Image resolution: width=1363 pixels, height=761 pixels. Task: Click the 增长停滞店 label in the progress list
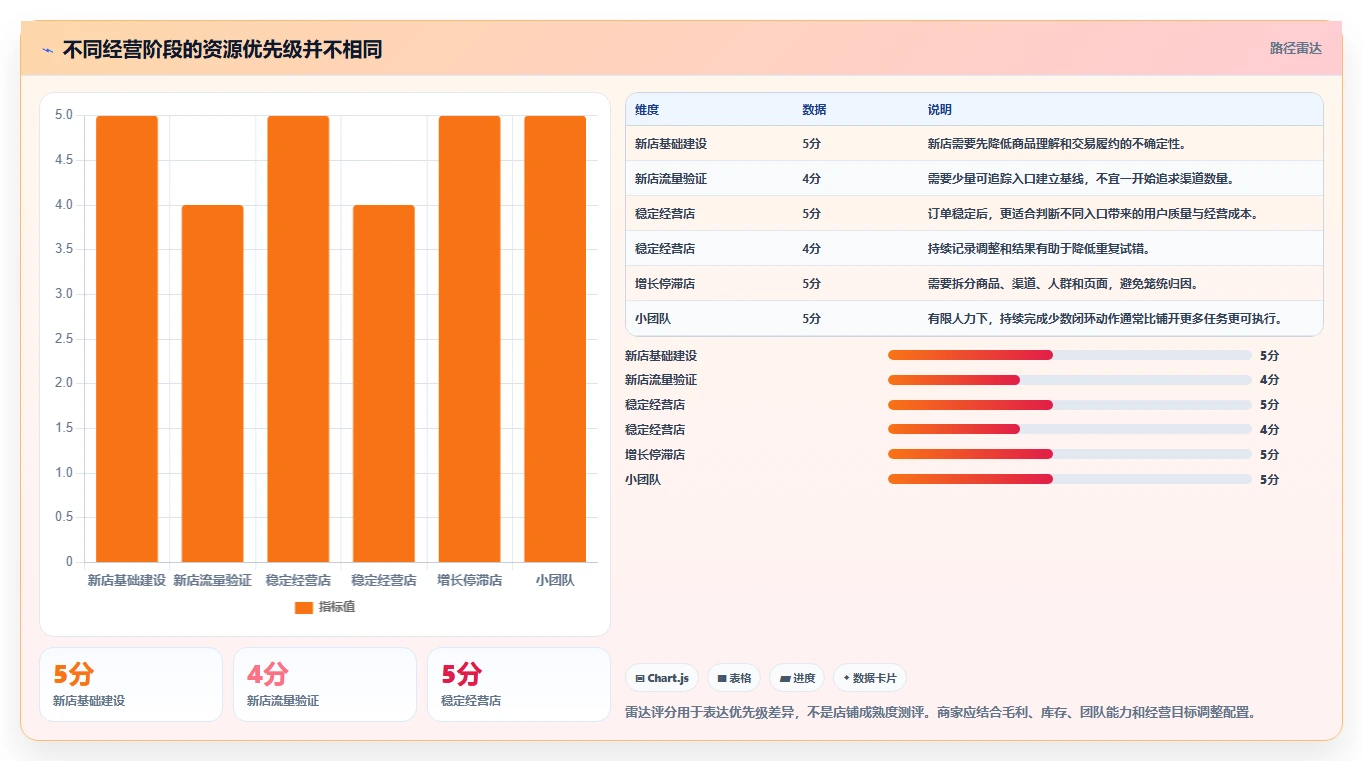(655, 454)
